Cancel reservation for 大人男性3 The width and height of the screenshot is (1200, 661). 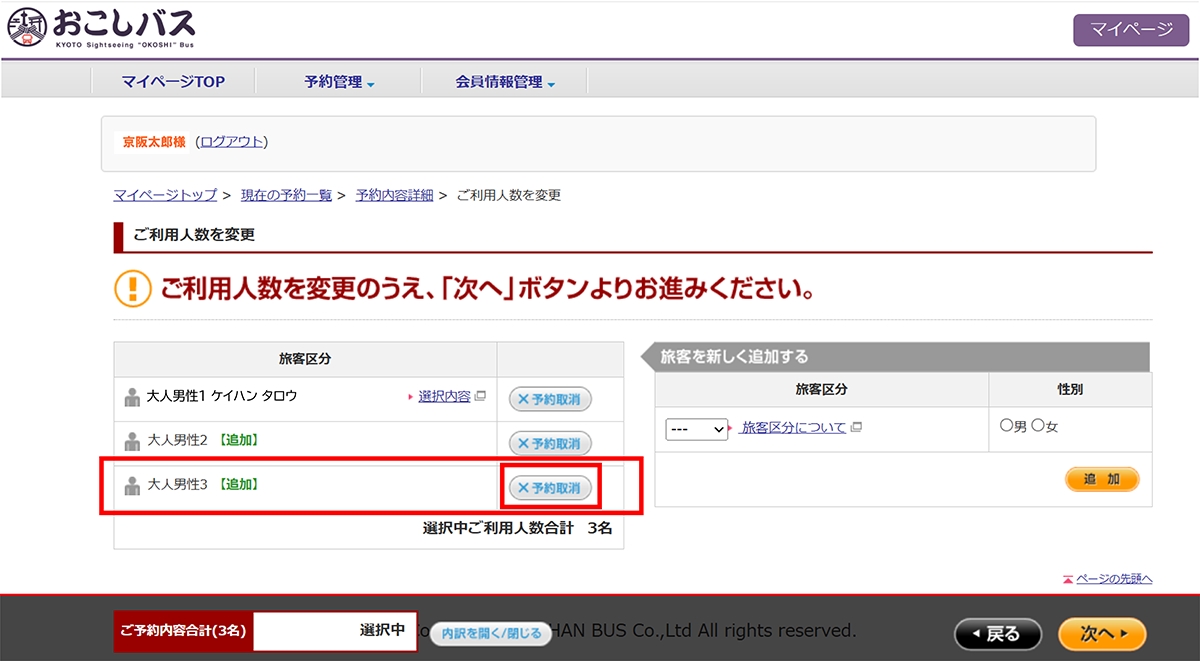(550, 488)
